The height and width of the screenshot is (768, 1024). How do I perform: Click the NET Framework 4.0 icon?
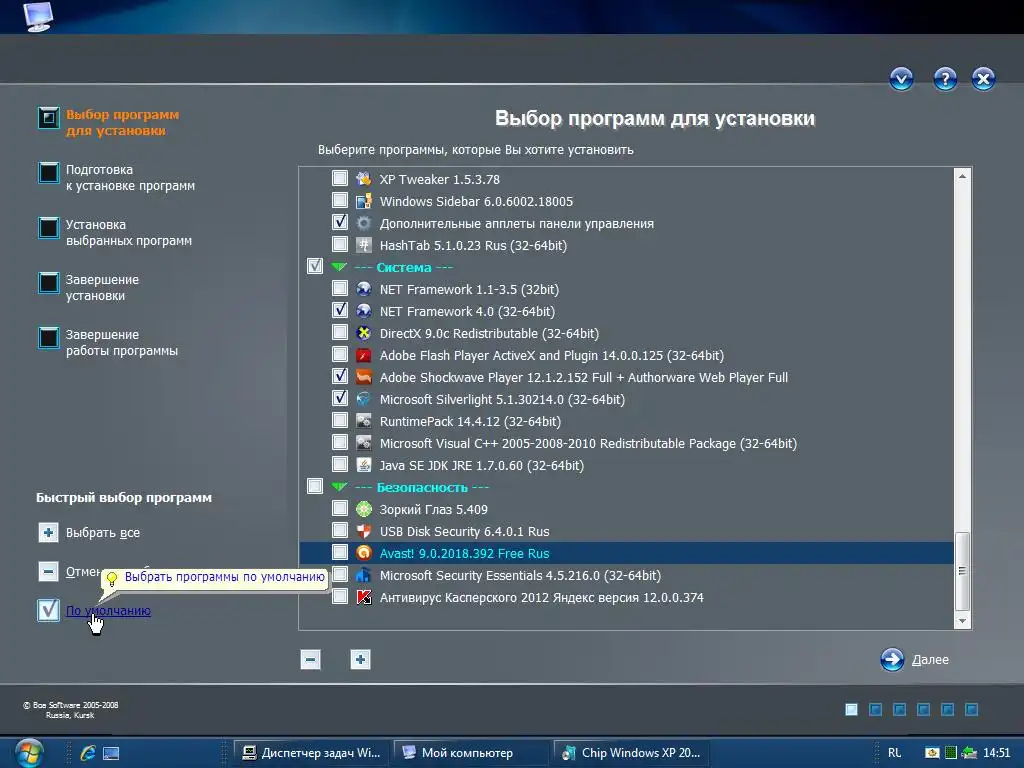364,311
